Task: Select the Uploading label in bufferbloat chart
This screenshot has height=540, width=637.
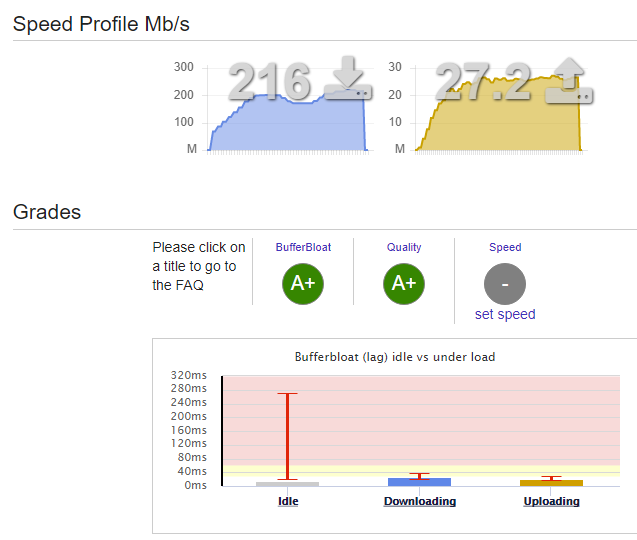Action: pos(551,501)
